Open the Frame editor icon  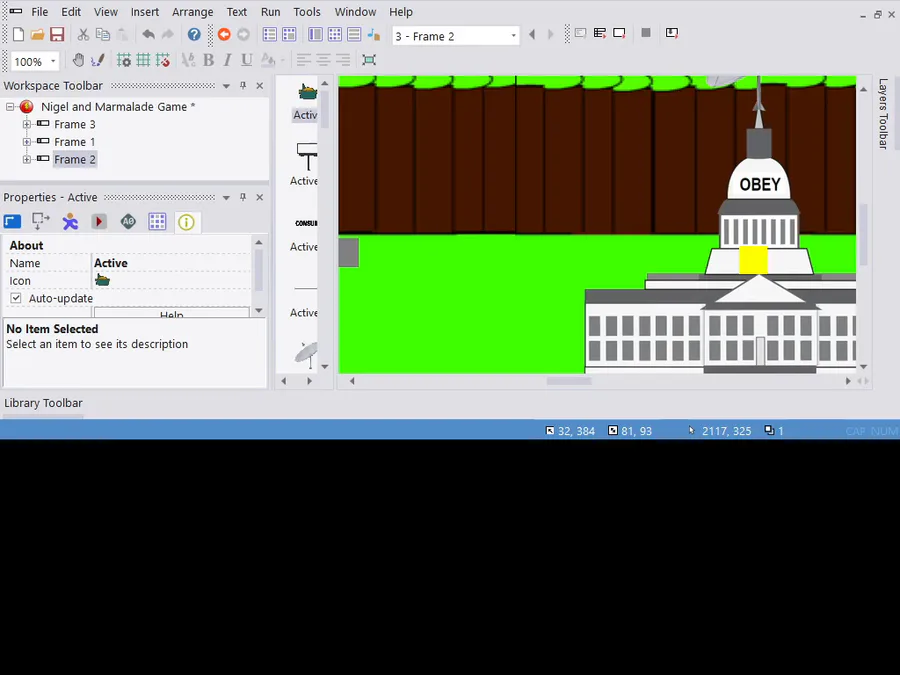[x=289, y=34]
